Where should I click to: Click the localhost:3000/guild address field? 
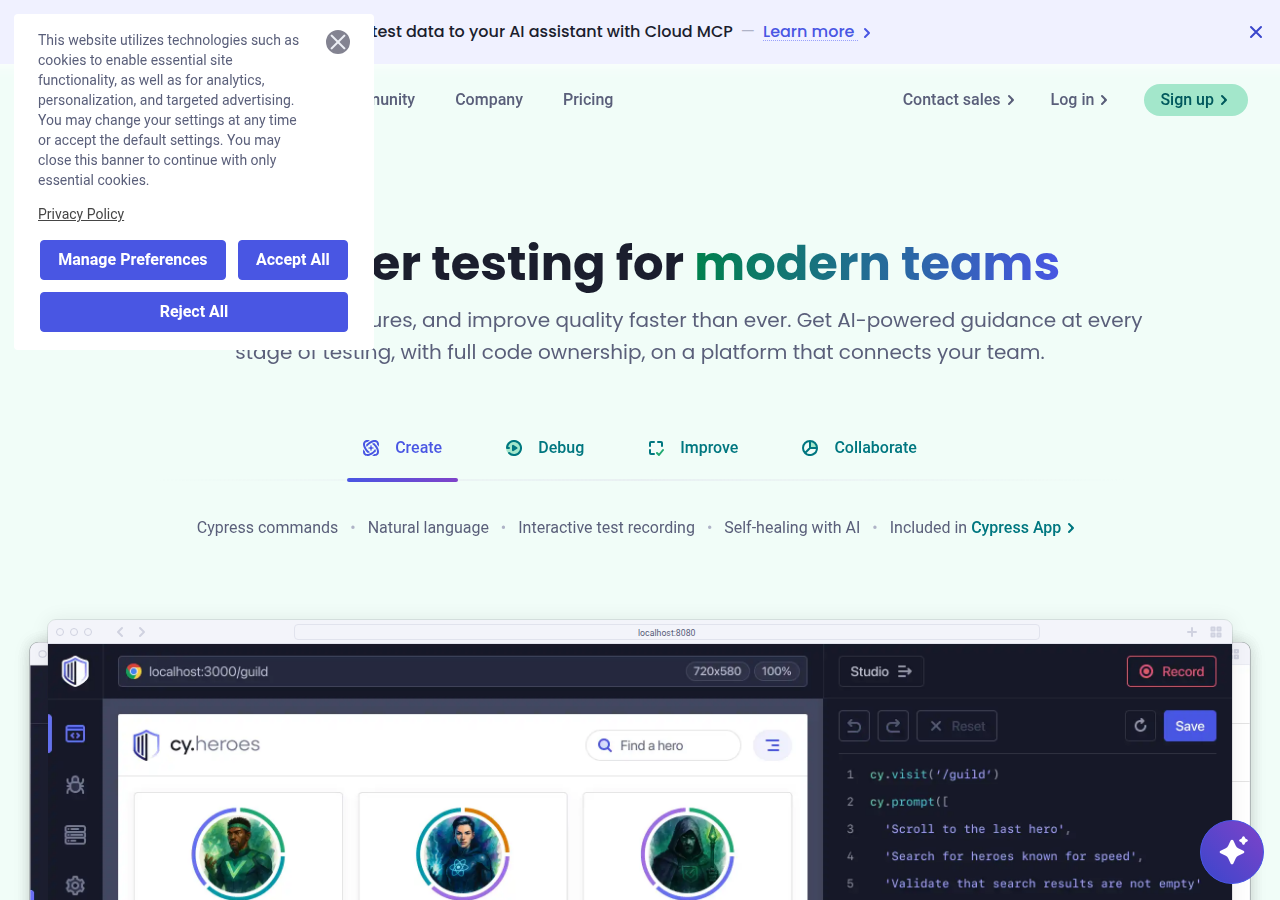[462, 671]
